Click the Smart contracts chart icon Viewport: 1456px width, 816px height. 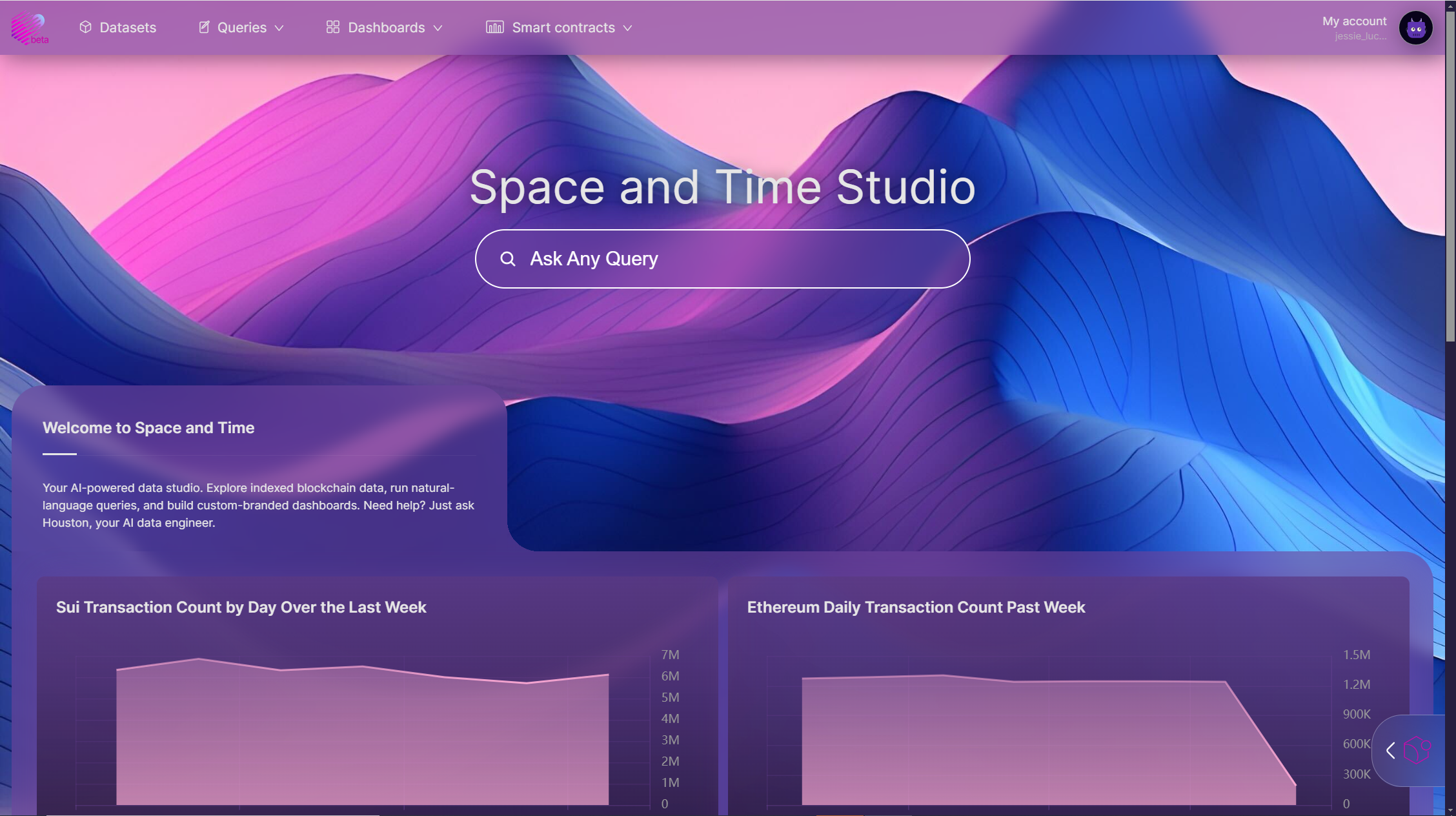(x=495, y=27)
